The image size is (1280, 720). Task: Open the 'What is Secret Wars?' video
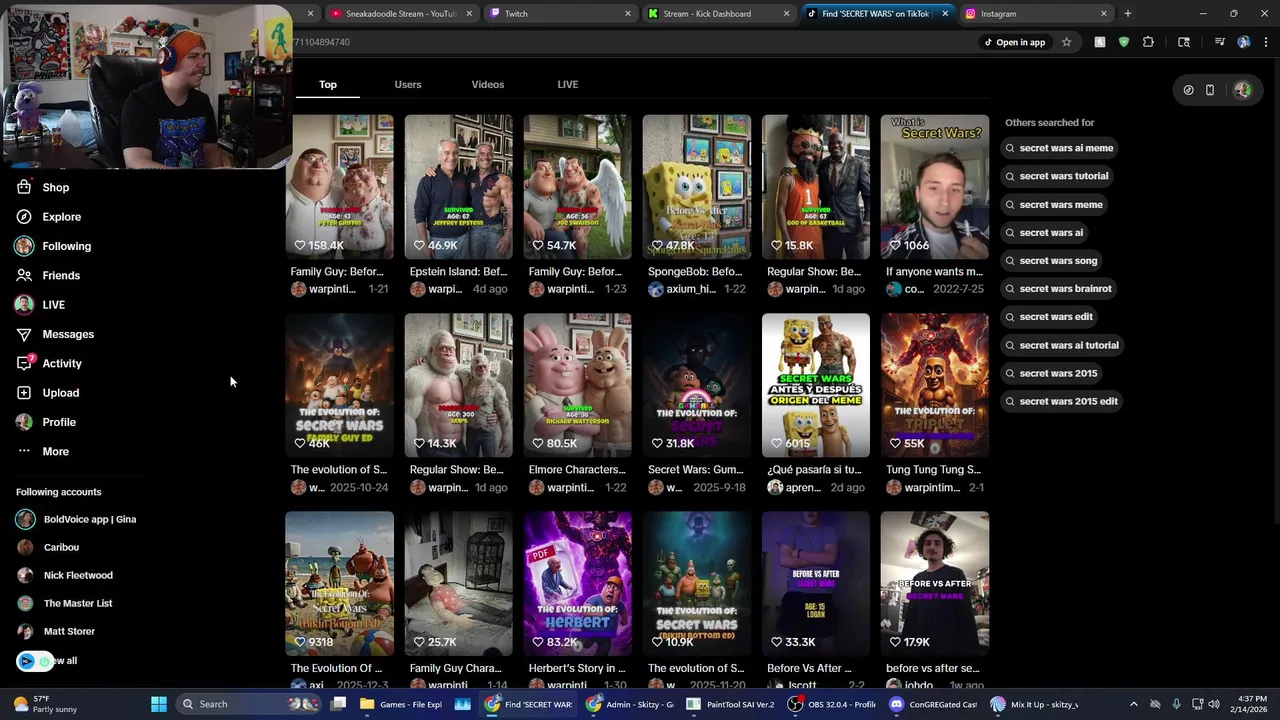pos(935,187)
